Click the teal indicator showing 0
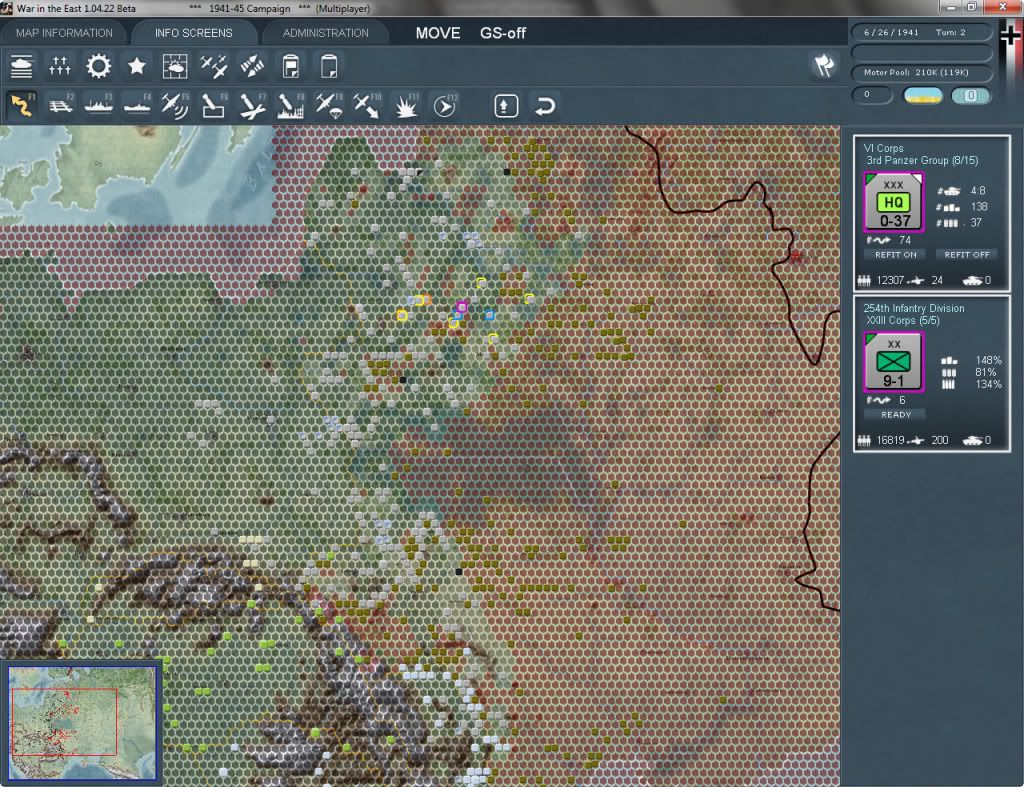This screenshot has width=1024, height=787. click(970, 96)
